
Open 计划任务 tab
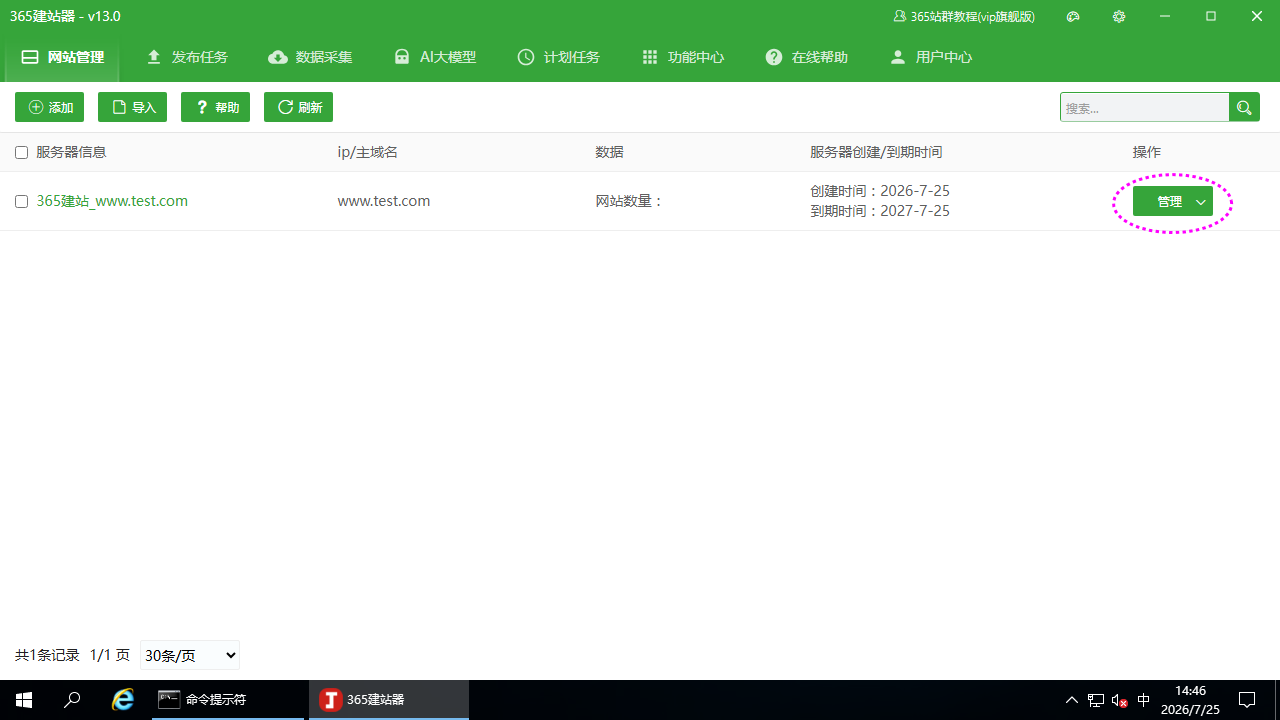click(x=558, y=57)
